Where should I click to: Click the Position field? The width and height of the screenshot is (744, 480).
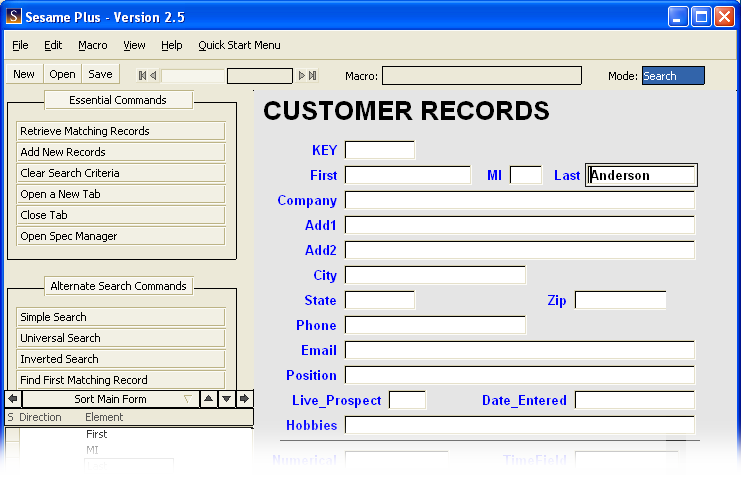click(520, 375)
